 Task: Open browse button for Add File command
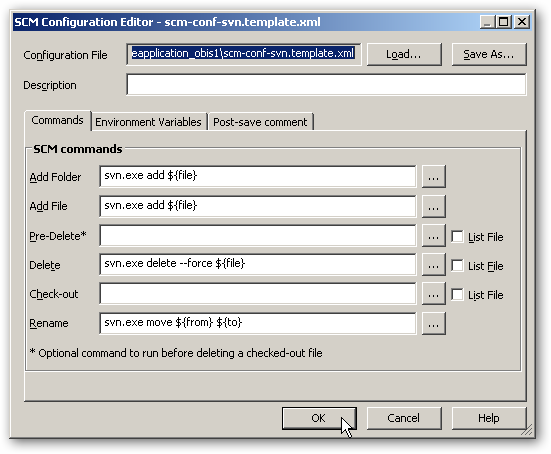[x=433, y=206]
